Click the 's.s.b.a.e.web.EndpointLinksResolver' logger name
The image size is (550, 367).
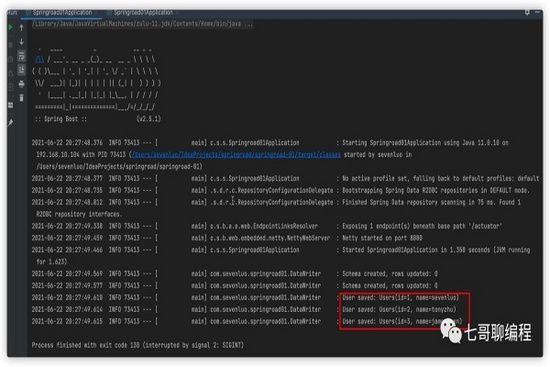(x=264, y=226)
